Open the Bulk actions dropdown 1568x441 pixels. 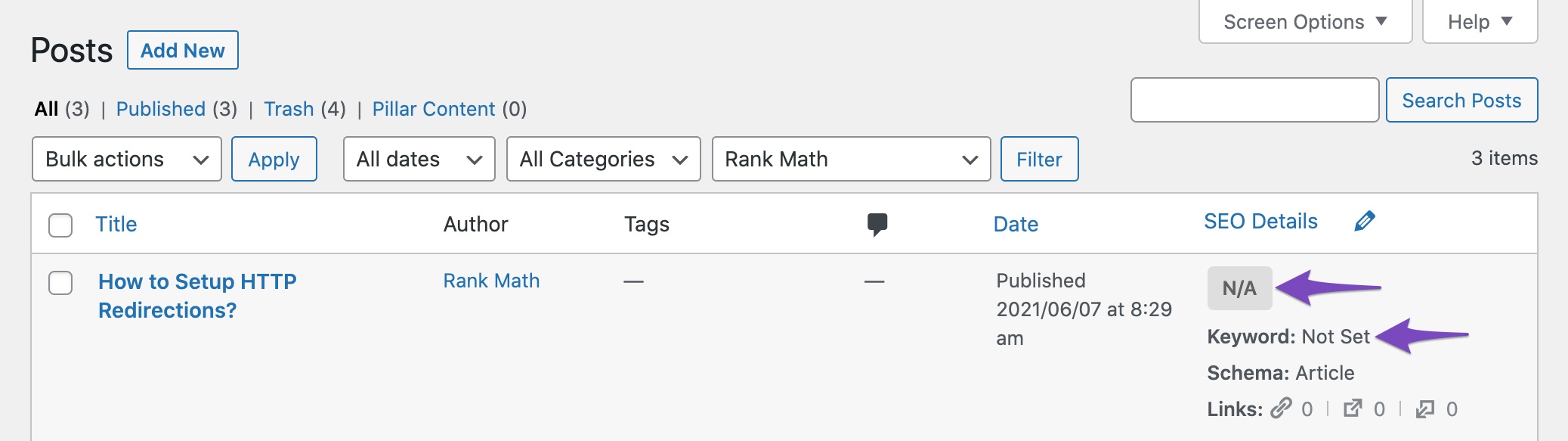point(127,159)
